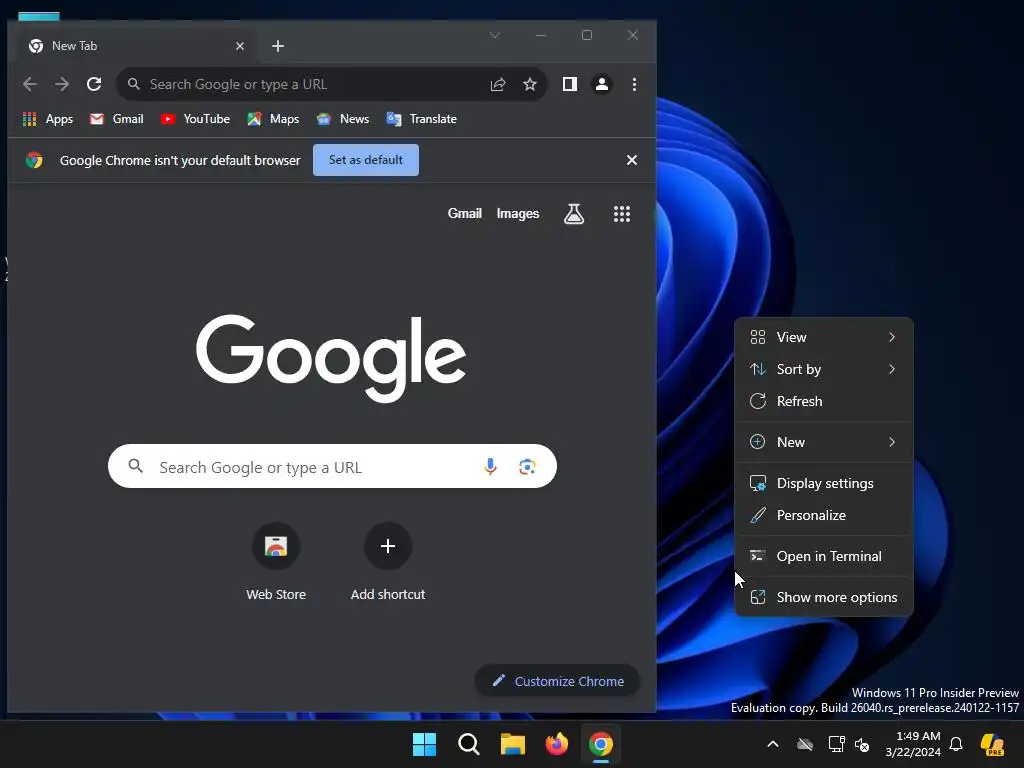Bookmark this tab with the star icon
The height and width of the screenshot is (768, 1024).
coord(530,84)
